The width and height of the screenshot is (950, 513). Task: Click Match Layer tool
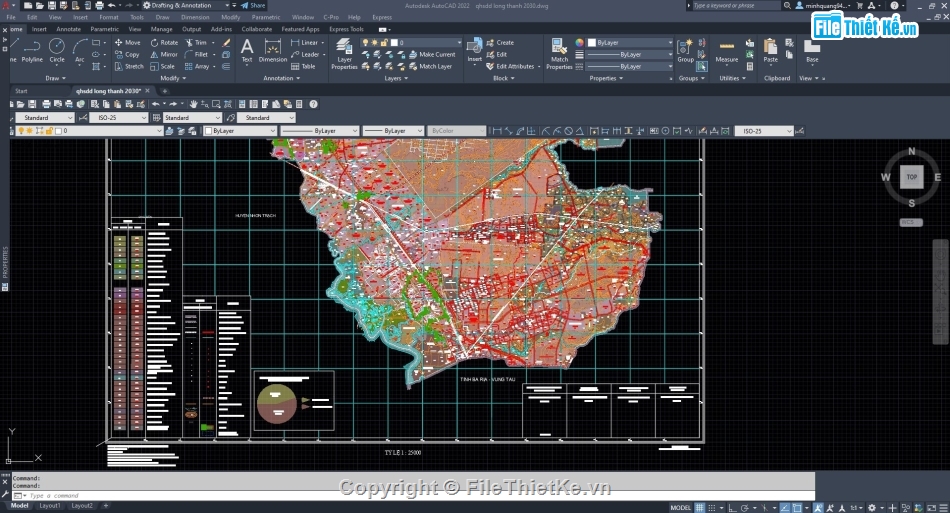[x=431, y=67]
